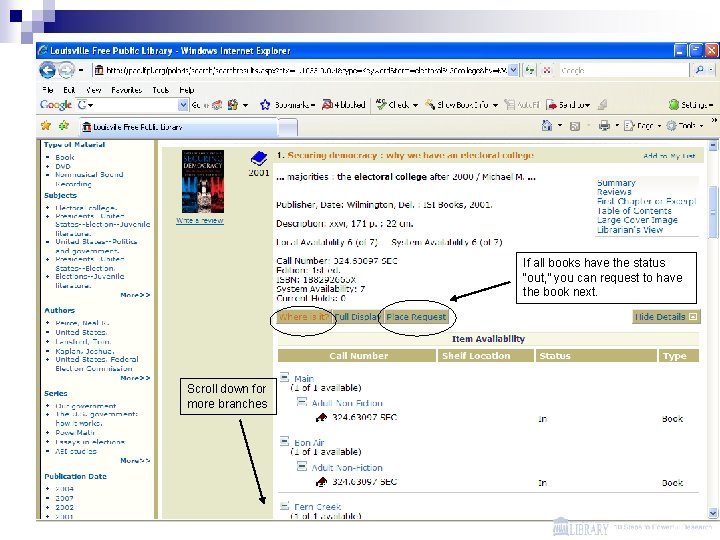Click the Place Request button
The height and width of the screenshot is (540, 720).
pos(416,317)
